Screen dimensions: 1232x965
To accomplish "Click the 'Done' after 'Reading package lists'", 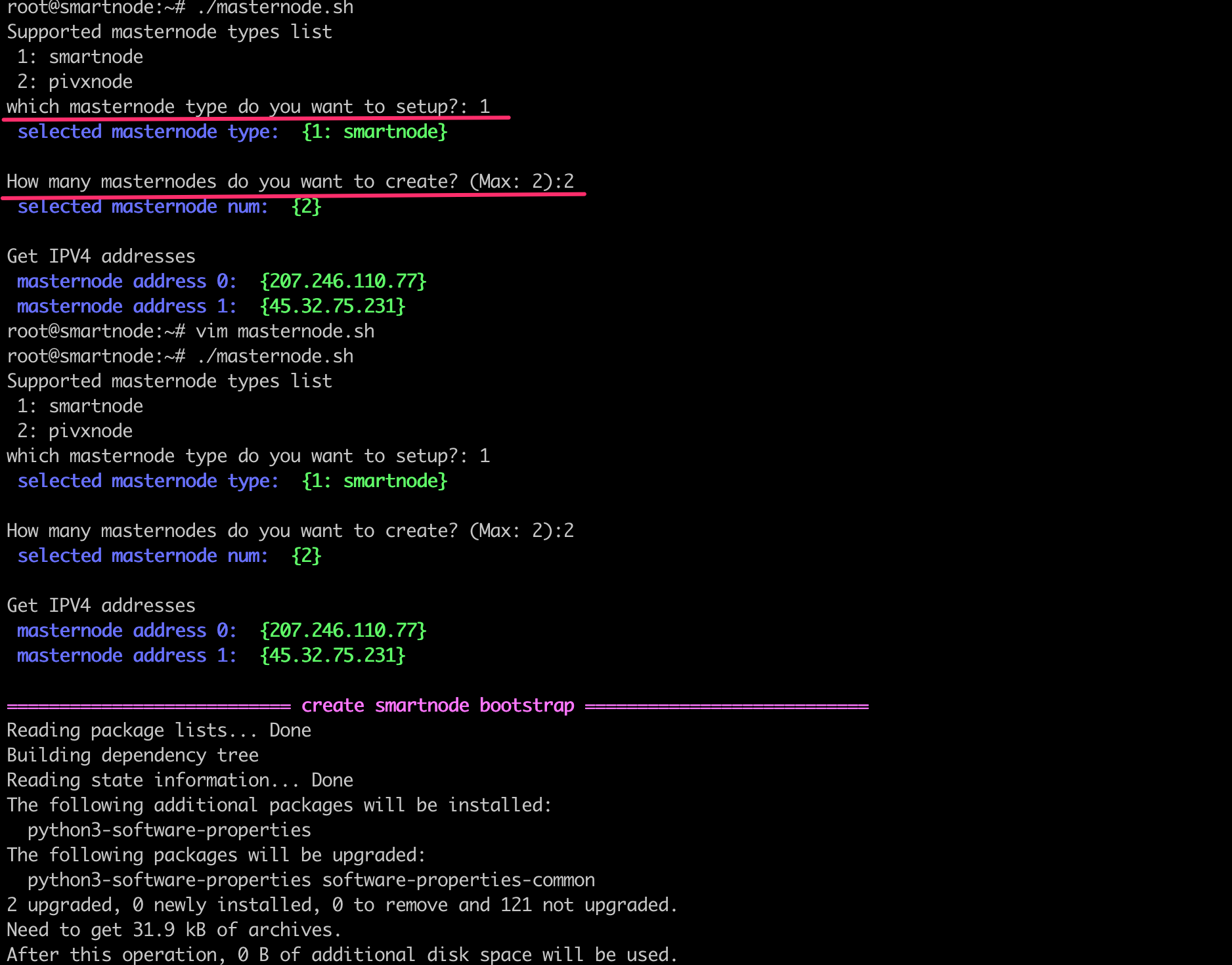I will click(290, 730).
